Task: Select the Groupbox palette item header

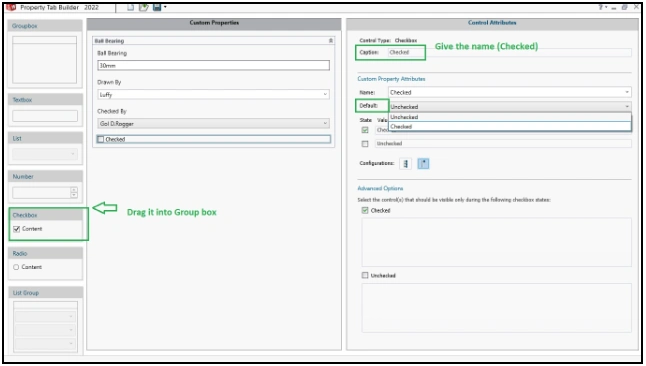Action: point(45,26)
